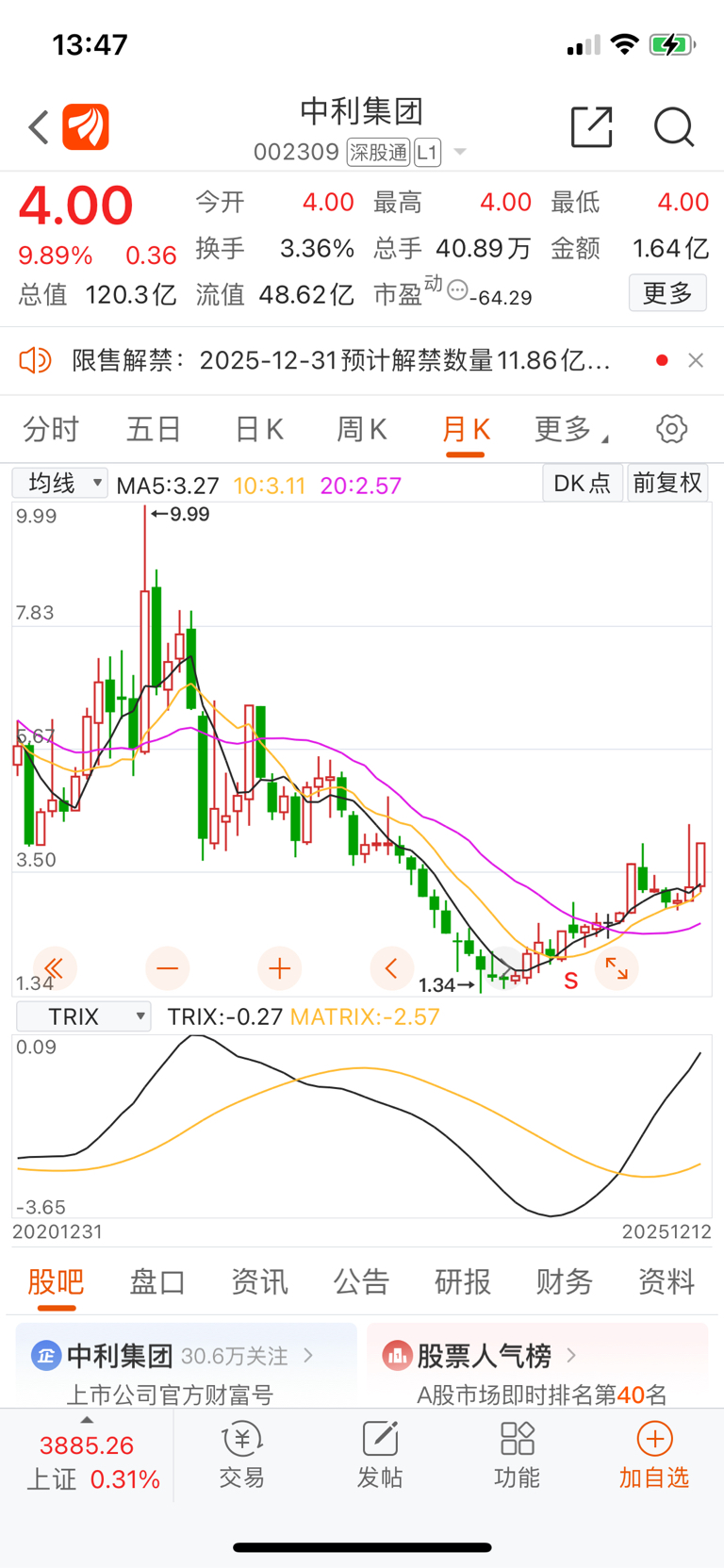The width and height of the screenshot is (724, 1568).
Task: Expand chart to fullscreen icon
Action: click(617, 968)
